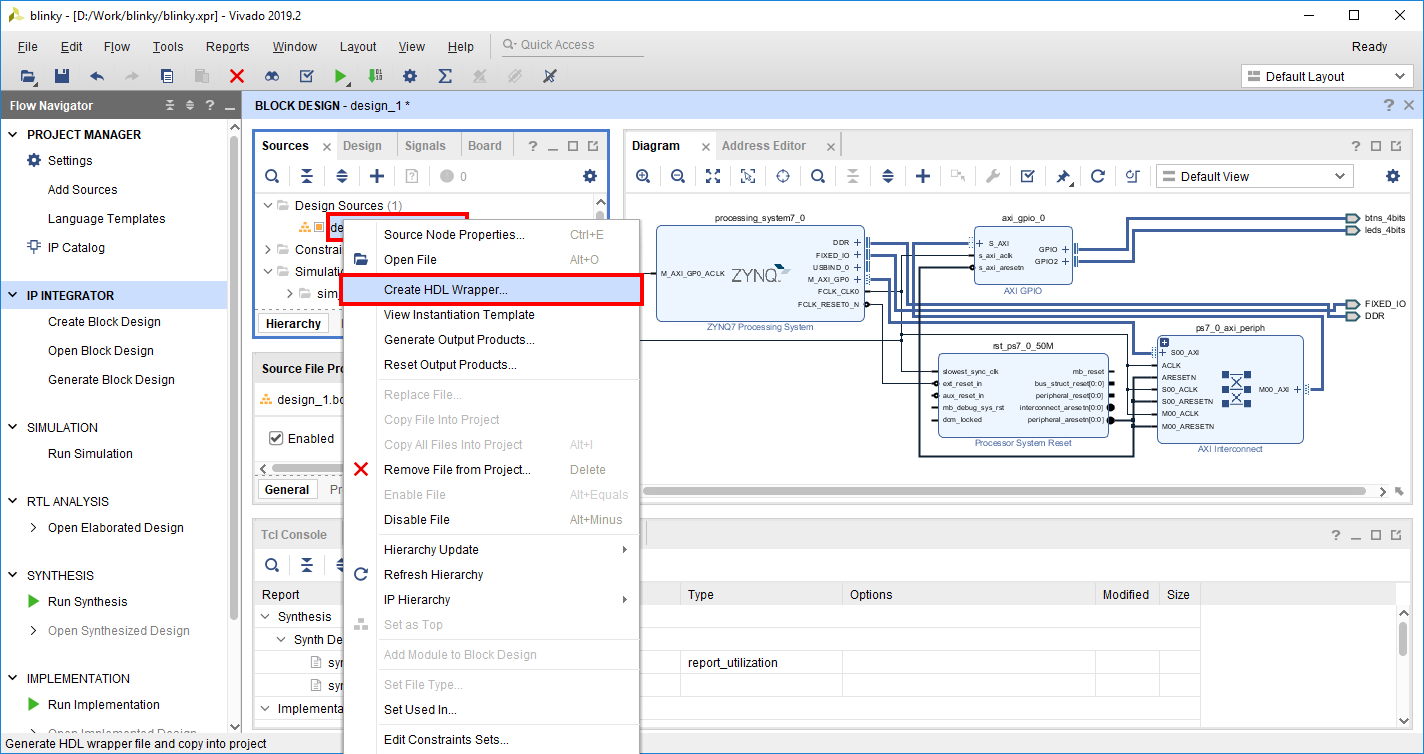The image size is (1424, 754).
Task: Click the Undo arrow in main toolbar
Action: click(97, 76)
